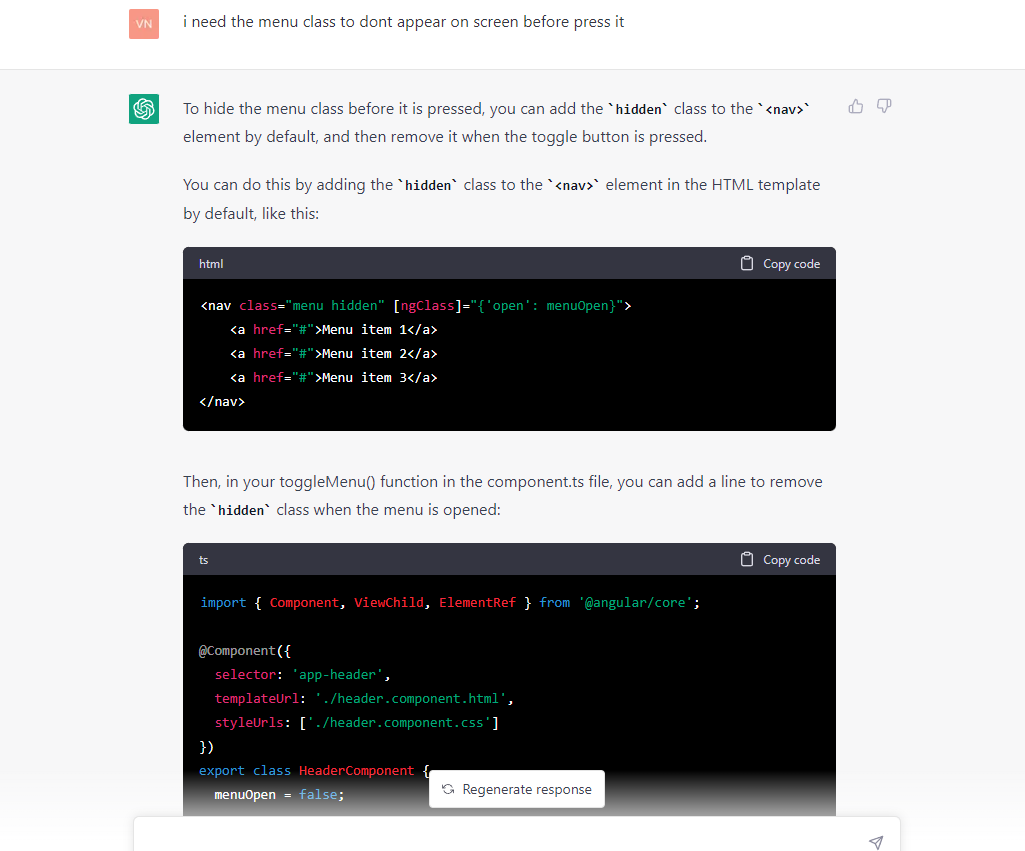
Task: Click the green ChatGPT assistant avatar
Action: [144, 106]
